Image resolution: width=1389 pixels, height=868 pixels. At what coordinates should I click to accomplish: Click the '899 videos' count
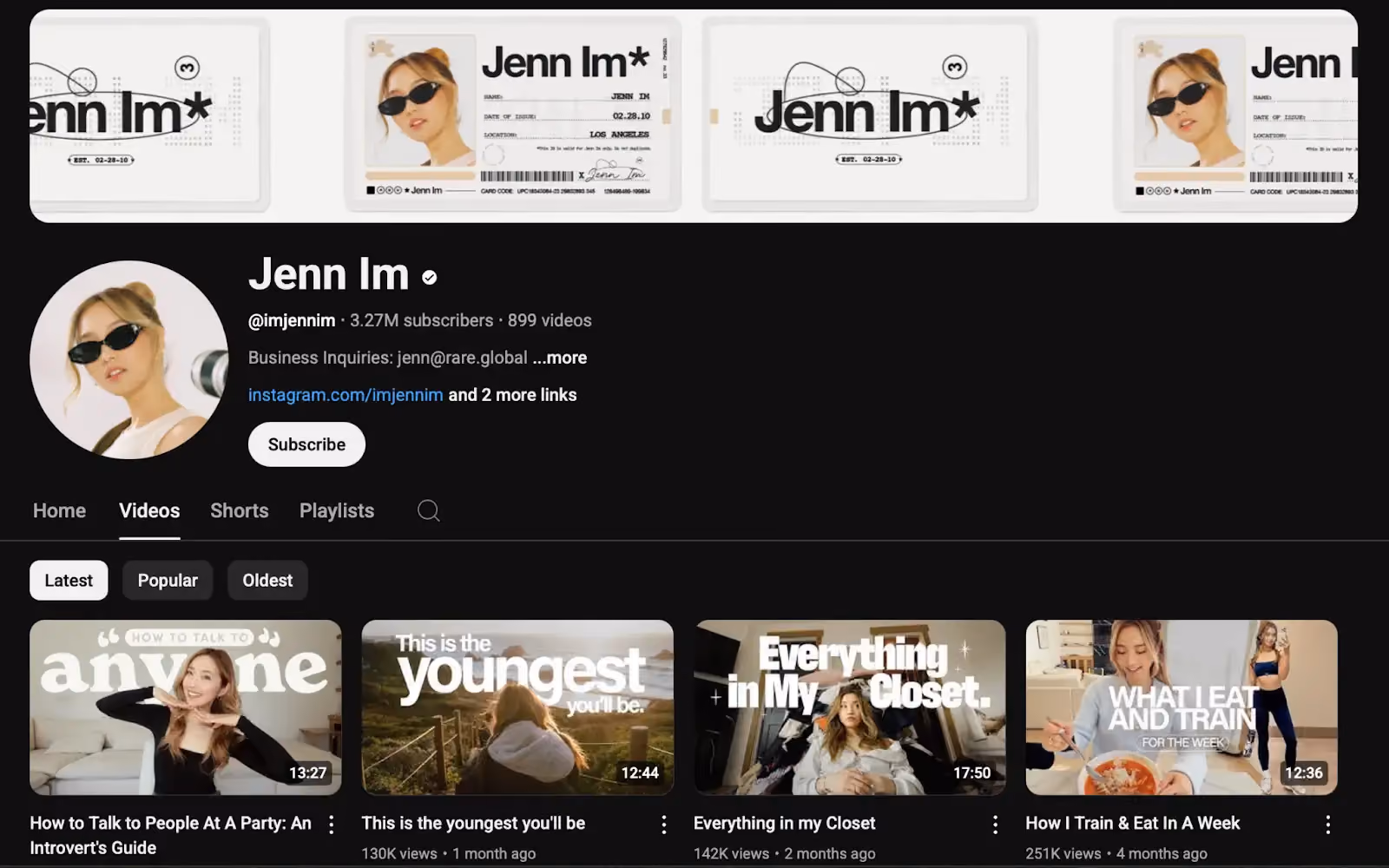pyautogui.click(x=550, y=320)
